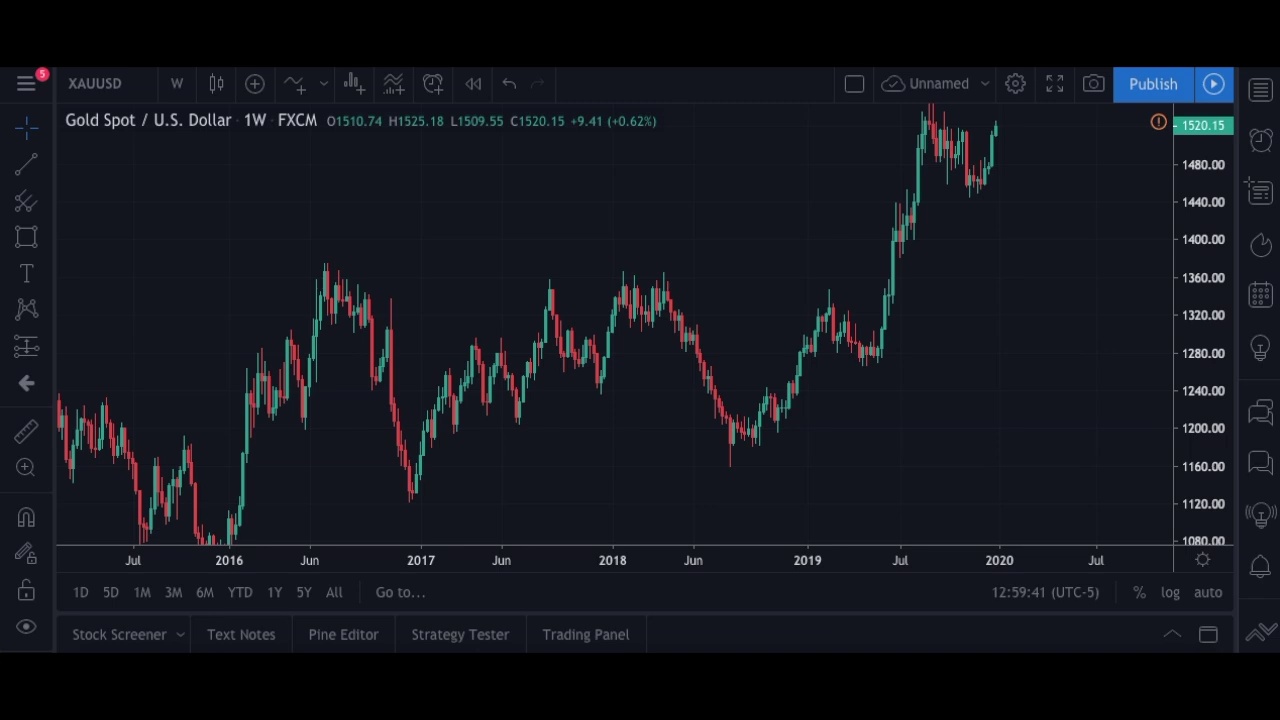1280x720 pixels.
Task: Toggle stay in drawing mode pencil-lock
Action: (26, 553)
